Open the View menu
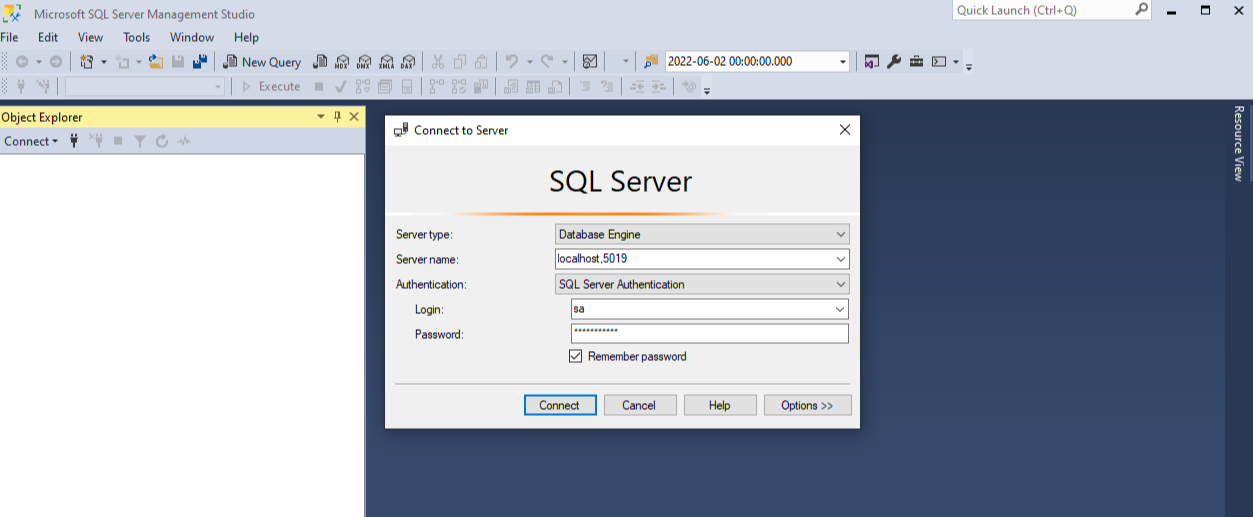 click(x=90, y=37)
